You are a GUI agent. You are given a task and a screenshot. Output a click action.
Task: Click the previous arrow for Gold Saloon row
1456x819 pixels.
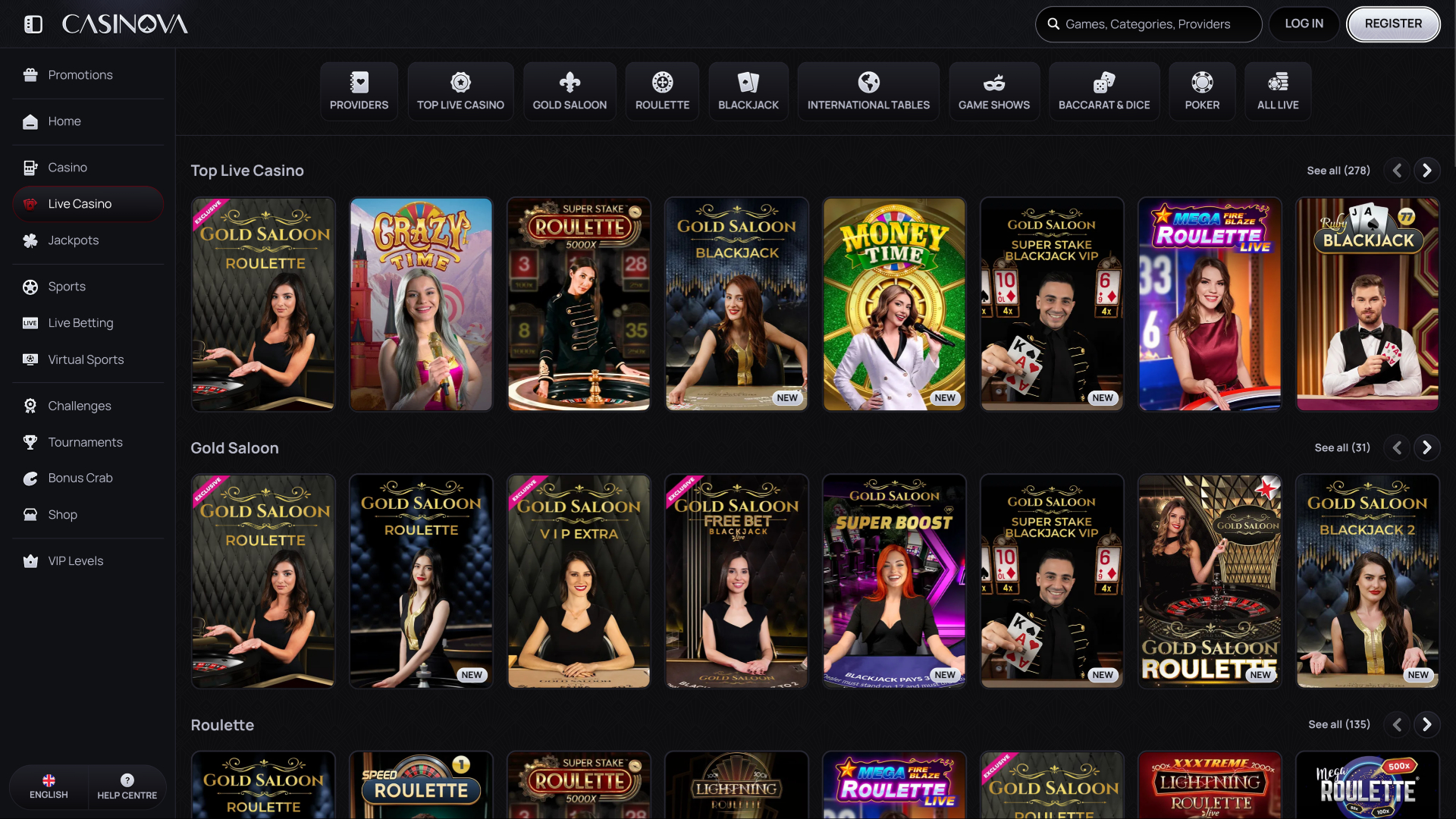(1398, 447)
